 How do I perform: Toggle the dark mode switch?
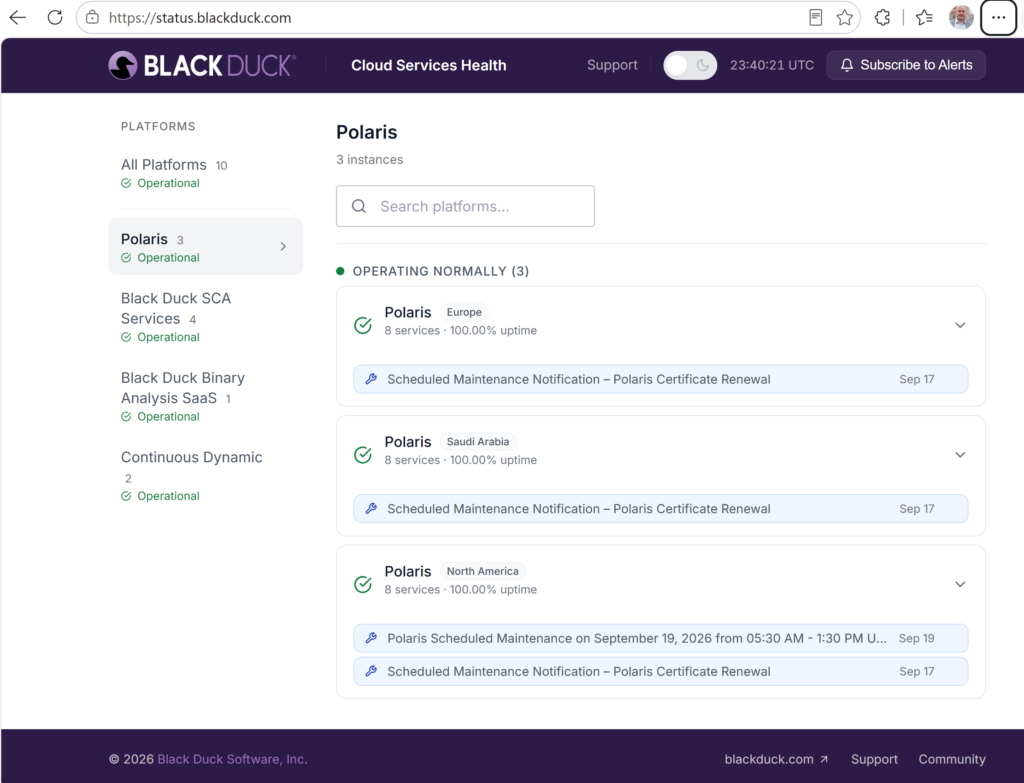[690, 65]
